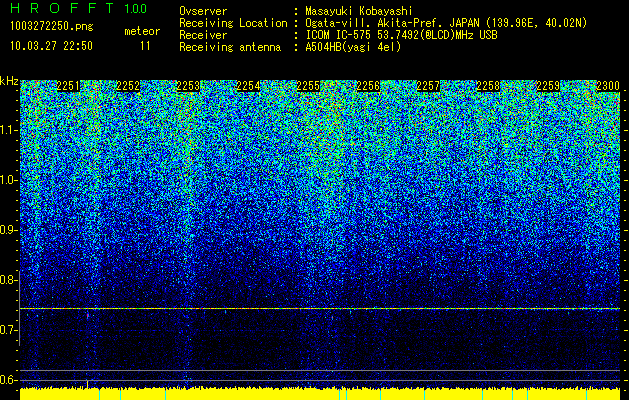
Task: Click the HROFFT program title
Action: pos(62,8)
